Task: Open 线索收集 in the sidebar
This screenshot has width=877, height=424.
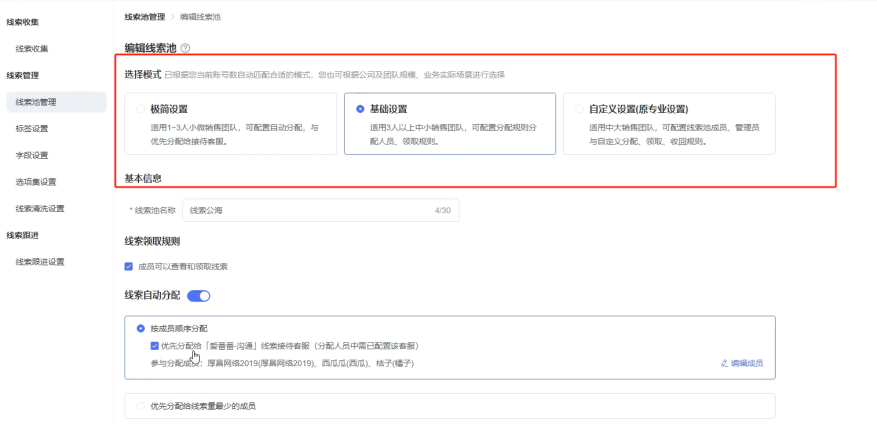Action: click(x=32, y=48)
